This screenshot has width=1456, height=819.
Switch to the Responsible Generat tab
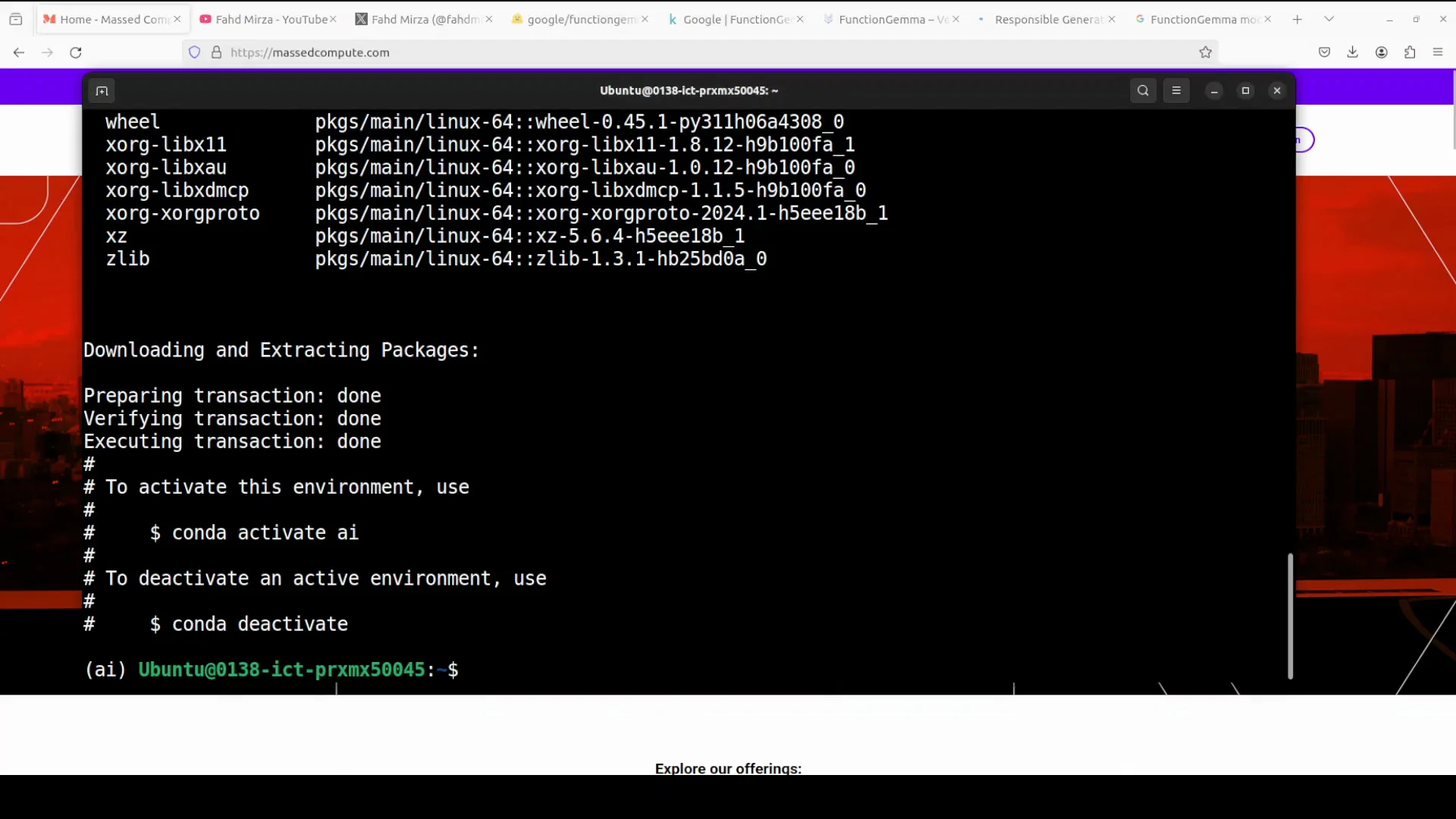tap(1045, 19)
